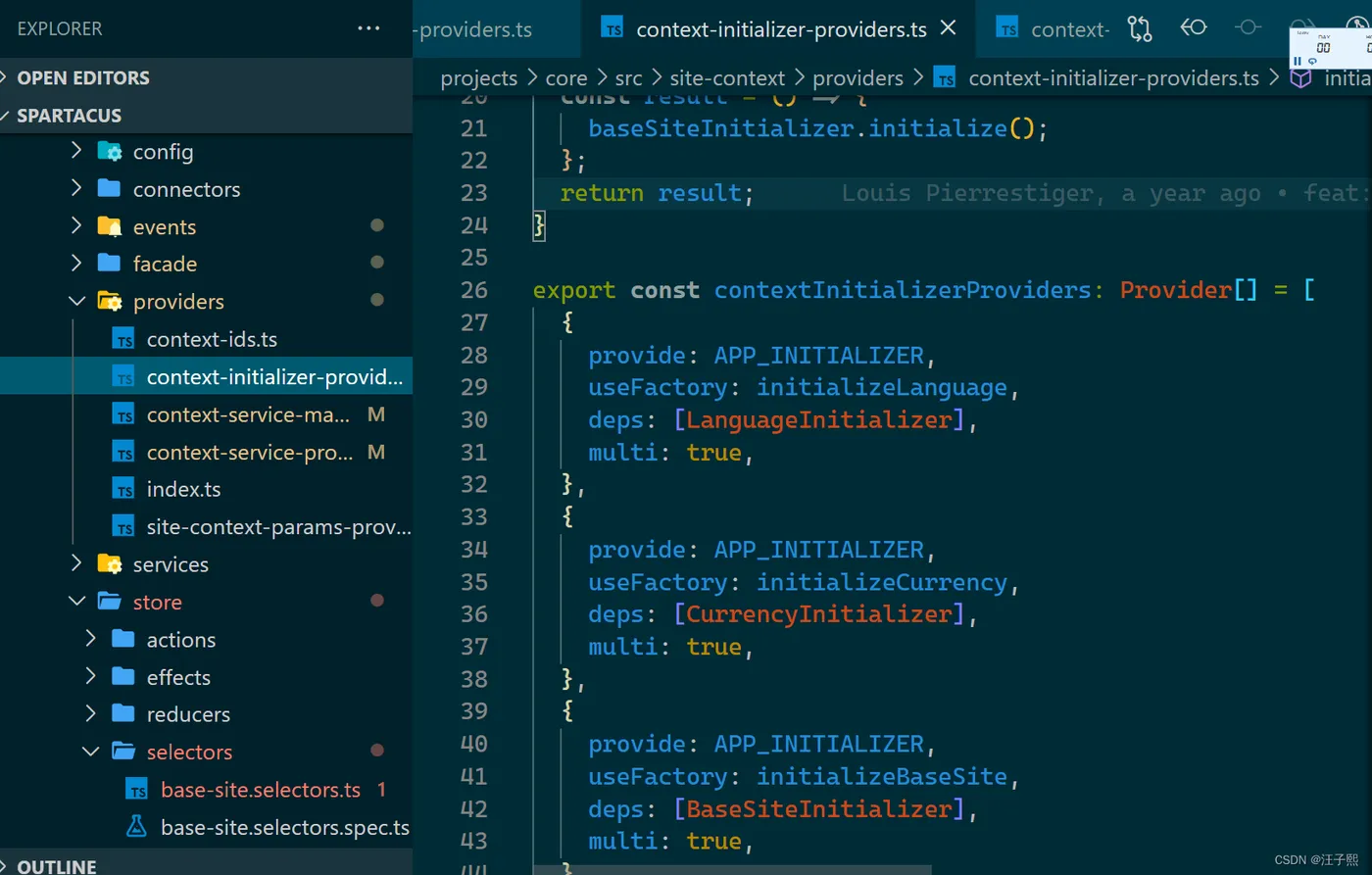
Task: Expand the facade folder chevron
Action: pyautogui.click(x=77, y=264)
